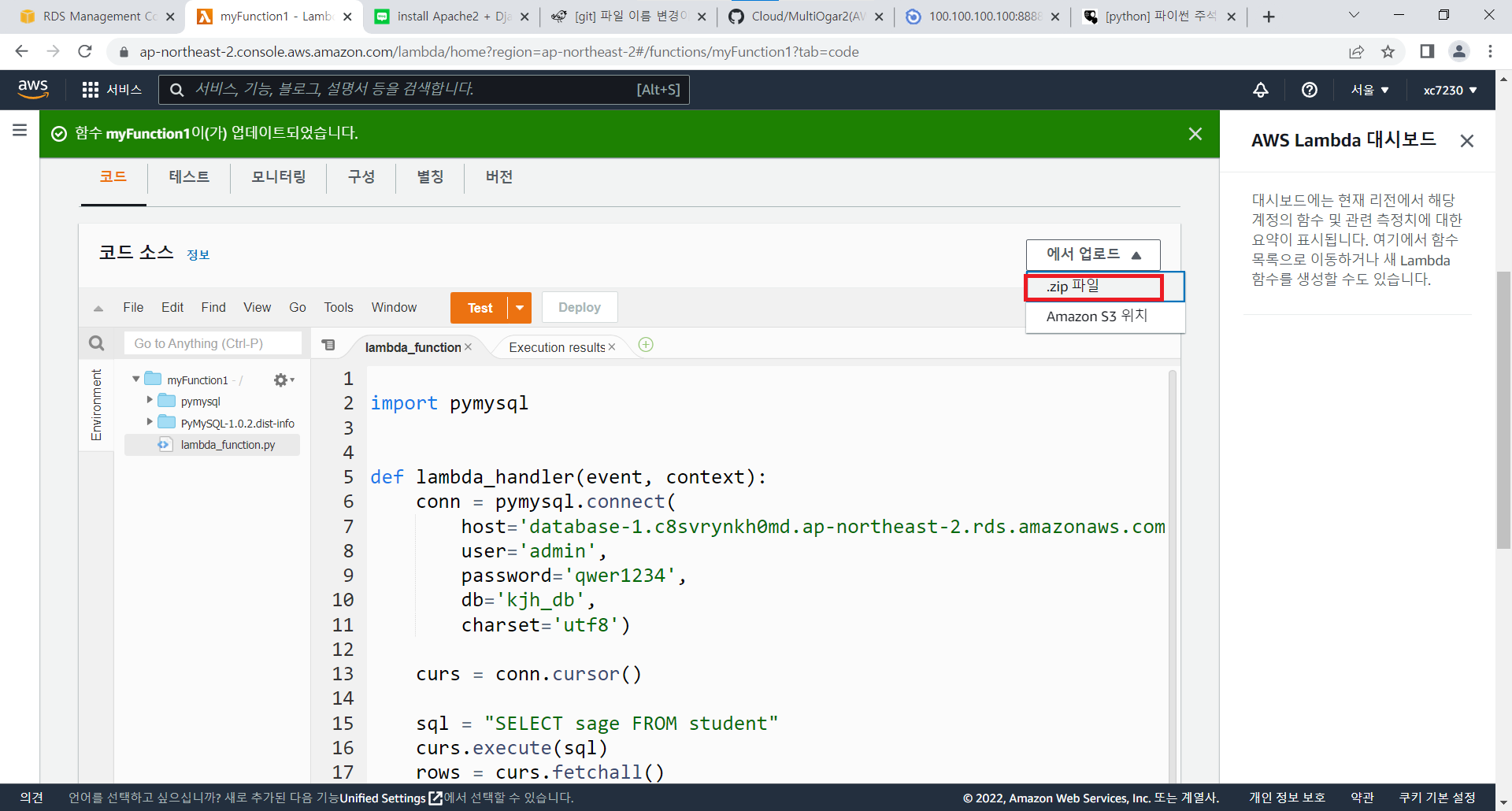Open the file tree gear settings
This screenshot has height=811, width=1512.
(x=283, y=380)
